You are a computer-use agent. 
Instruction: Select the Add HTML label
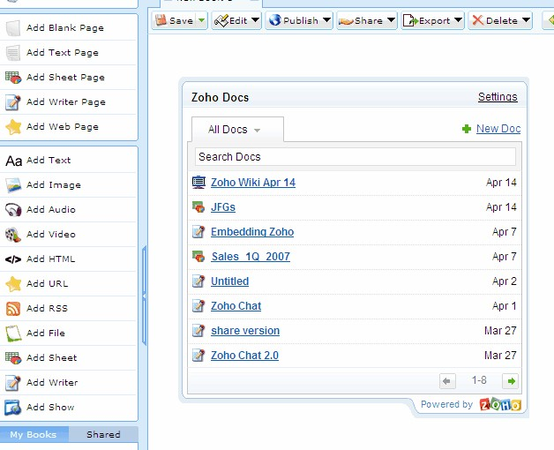(51, 259)
